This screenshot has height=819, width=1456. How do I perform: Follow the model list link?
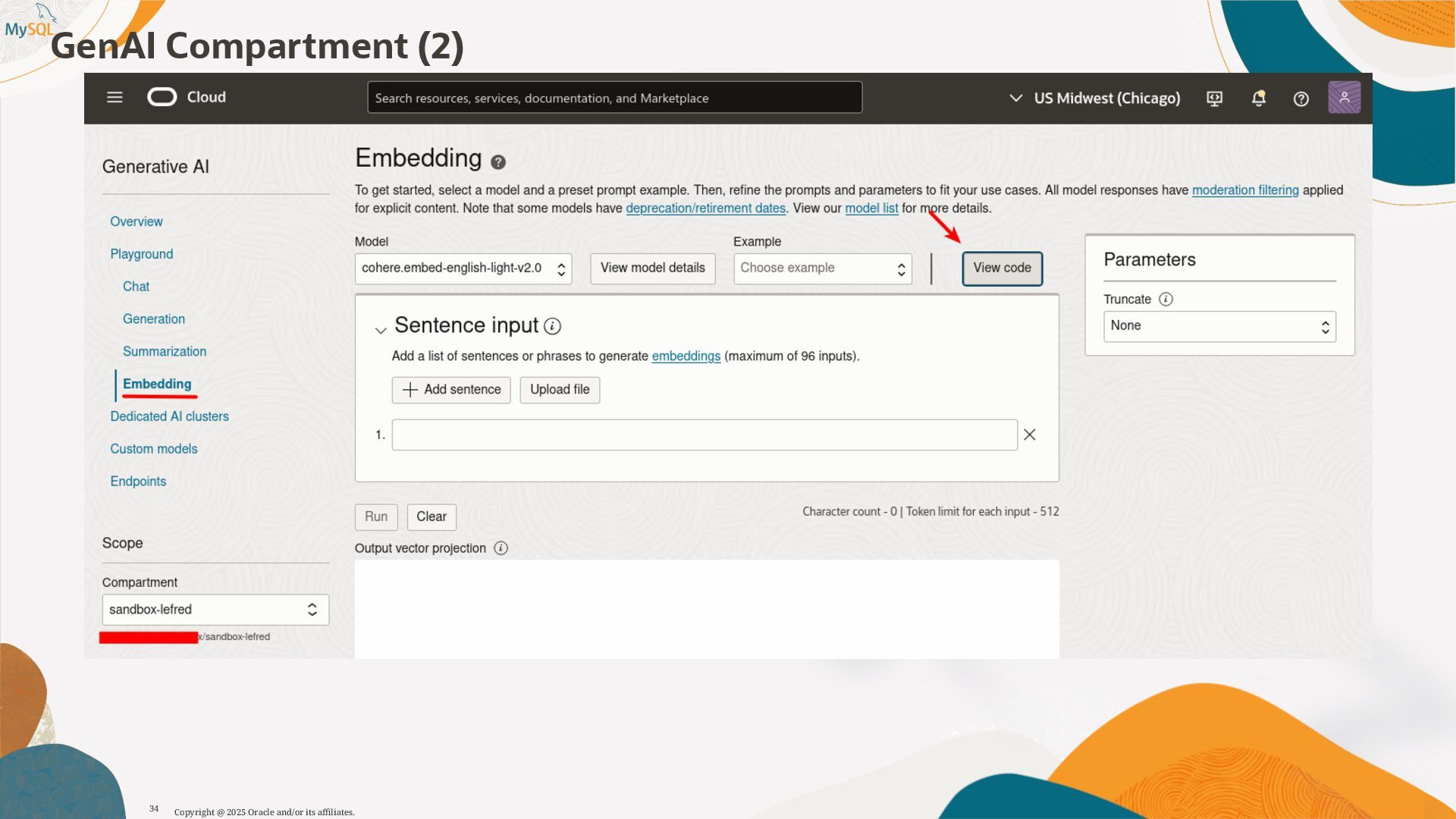click(x=871, y=209)
